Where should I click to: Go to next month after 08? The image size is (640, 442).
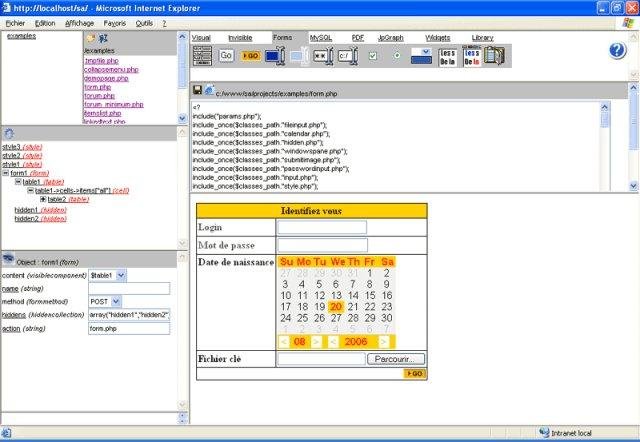[x=316, y=342]
